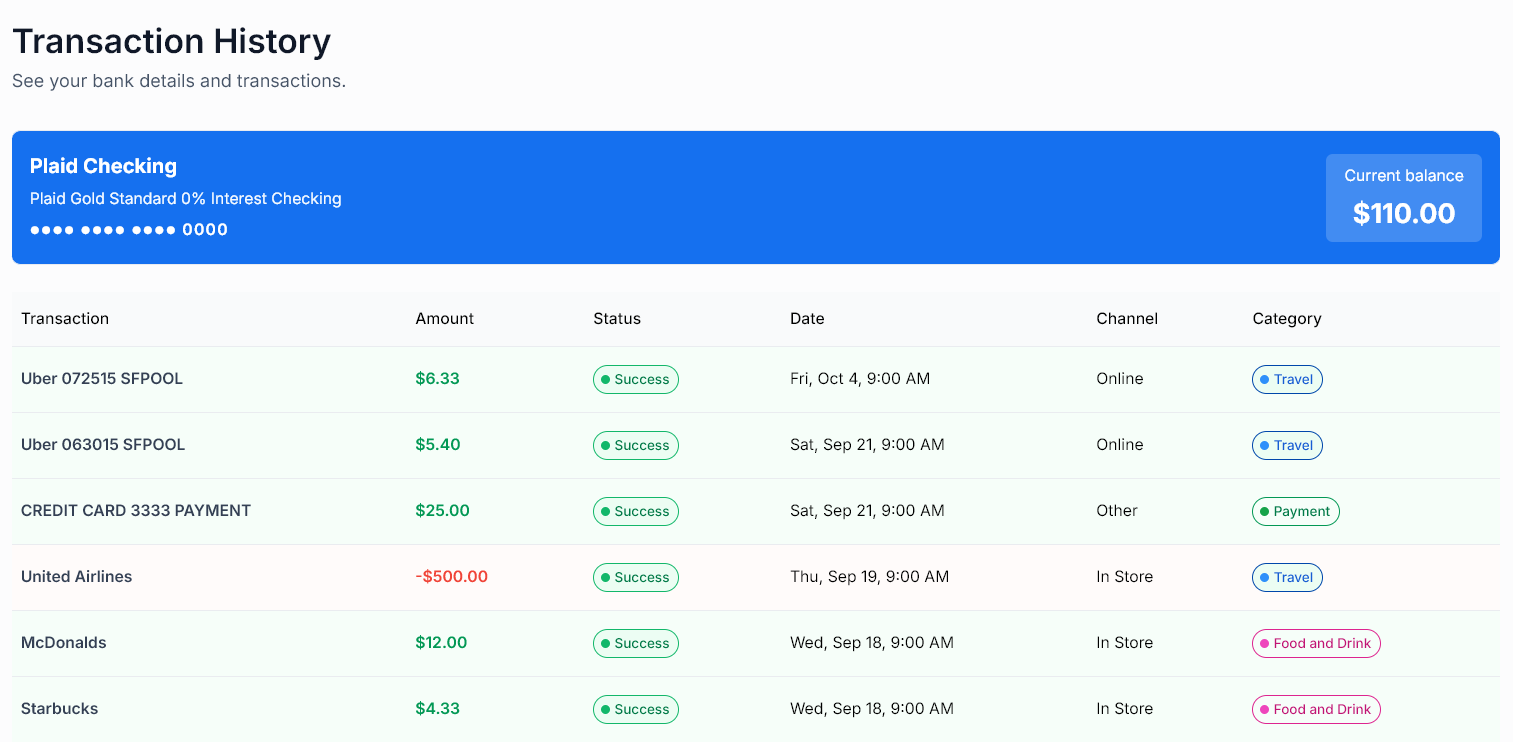Screen dimensions: 1513x742
Task: Click 'See your bank details and transactions' subtitle
Action: tap(179, 81)
